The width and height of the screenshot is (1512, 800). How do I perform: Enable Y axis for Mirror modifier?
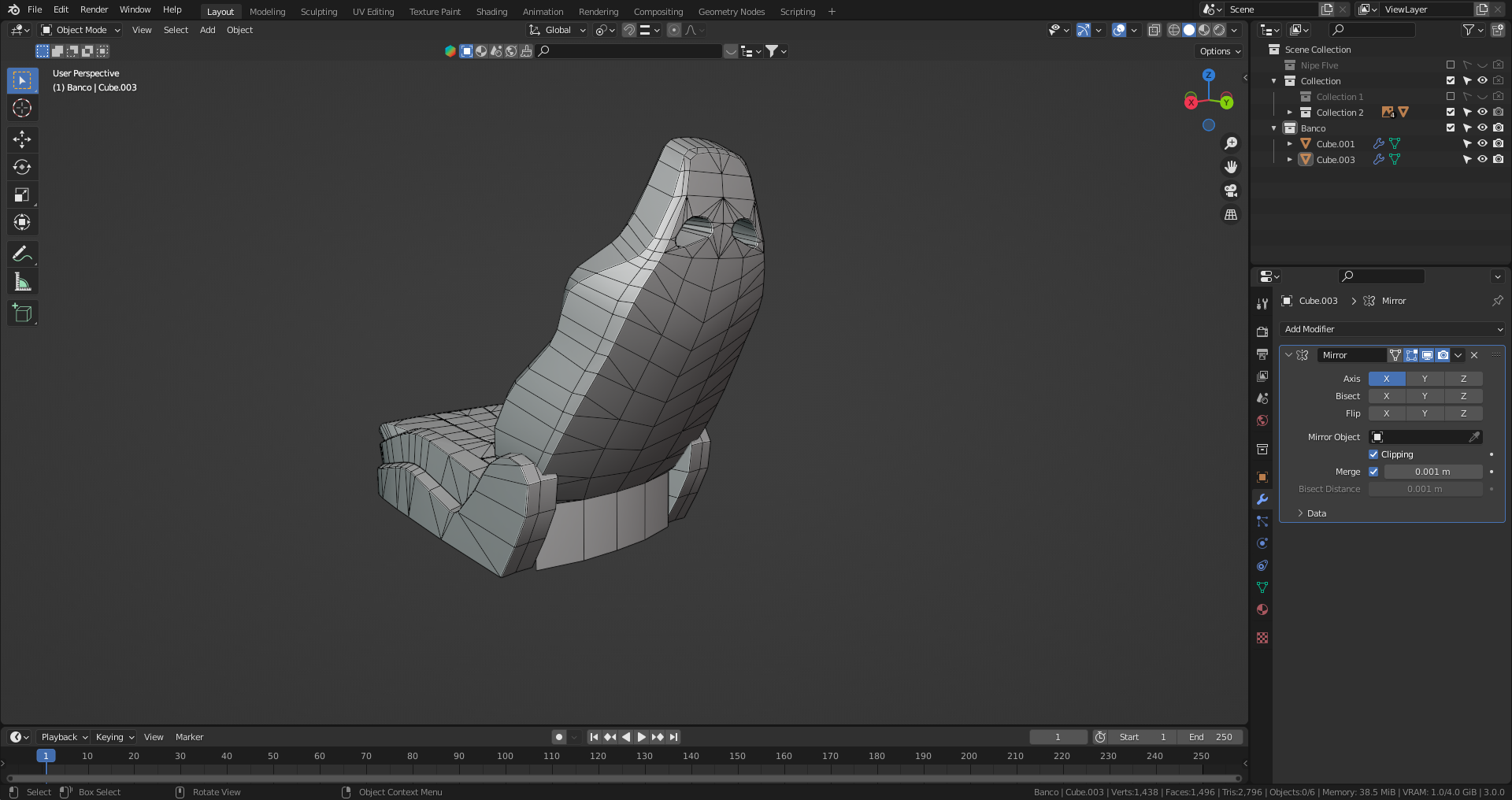click(1425, 379)
